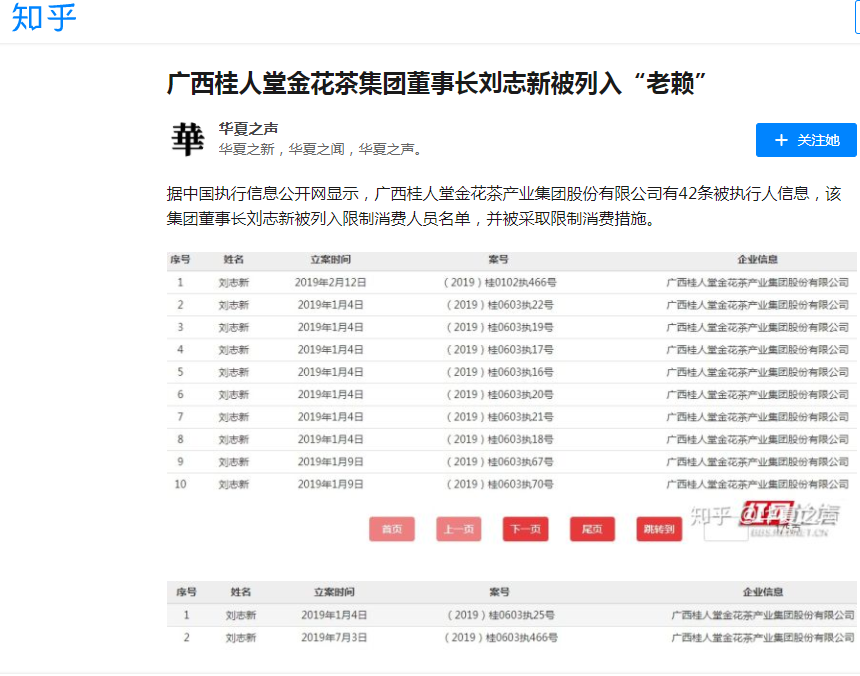Click the 首页 pagination button
The height and width of the screenshot is (676, 860).
coord(392,529)
